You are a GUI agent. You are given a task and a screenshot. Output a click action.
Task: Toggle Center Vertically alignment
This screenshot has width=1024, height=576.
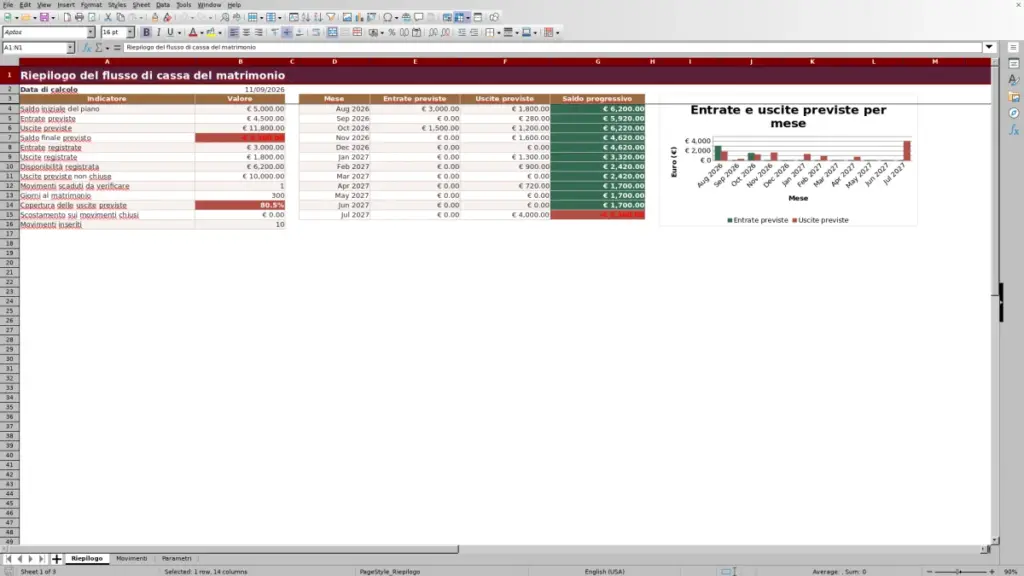tap(287, 33)
